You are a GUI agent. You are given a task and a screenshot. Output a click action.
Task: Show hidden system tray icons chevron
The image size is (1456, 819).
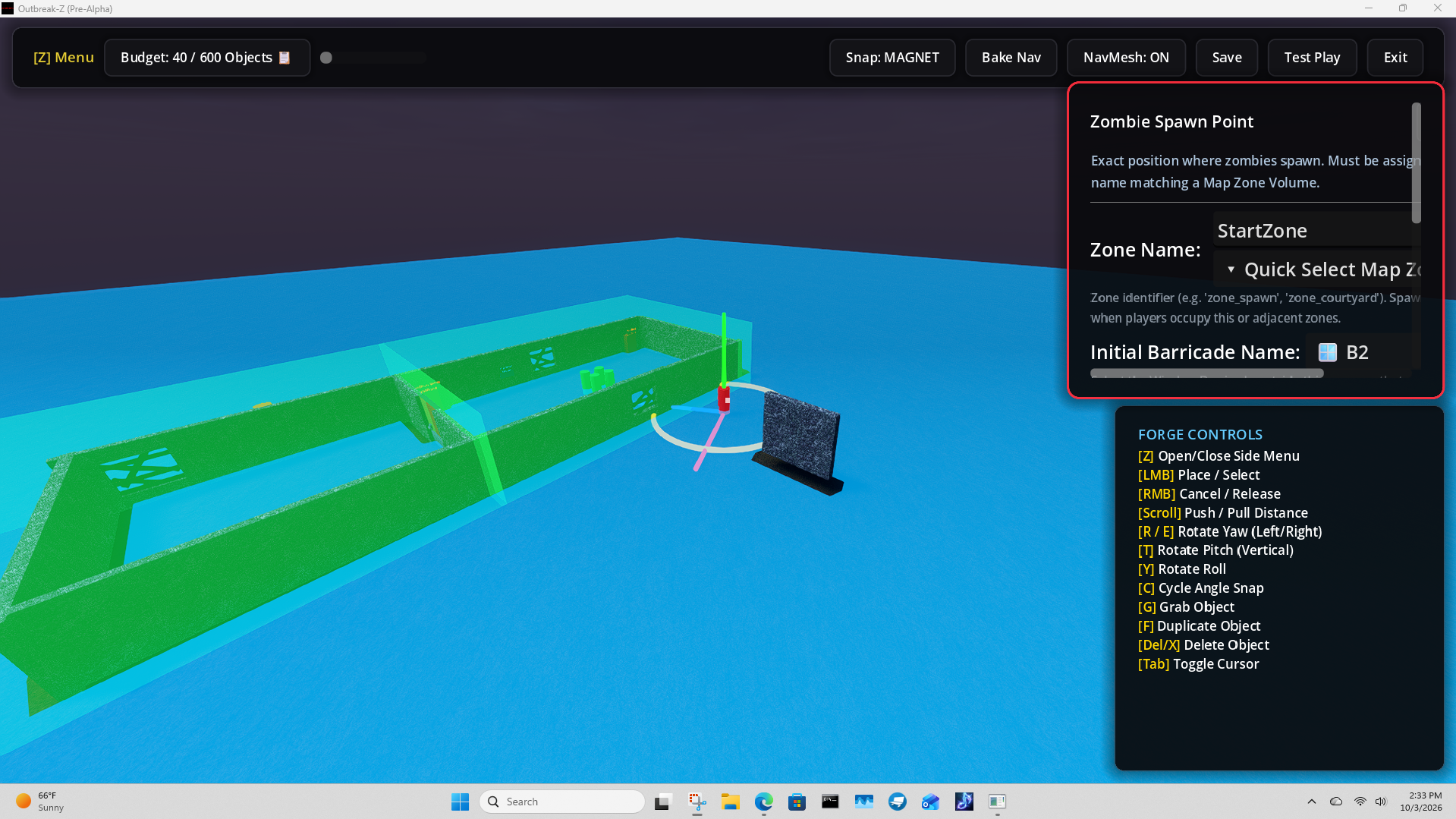1311,802
